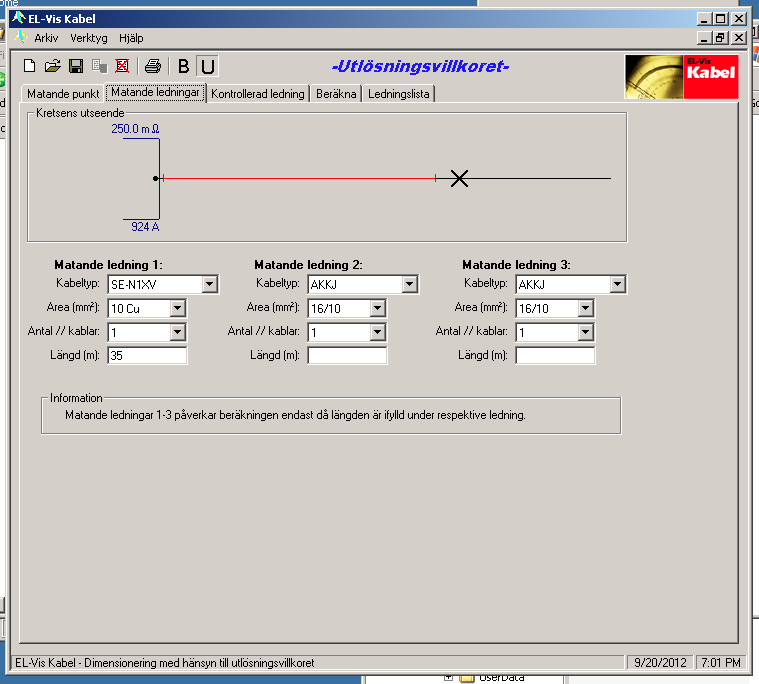Click the New document icon
Screen dimensions: 759x684
tap(30, 67)
